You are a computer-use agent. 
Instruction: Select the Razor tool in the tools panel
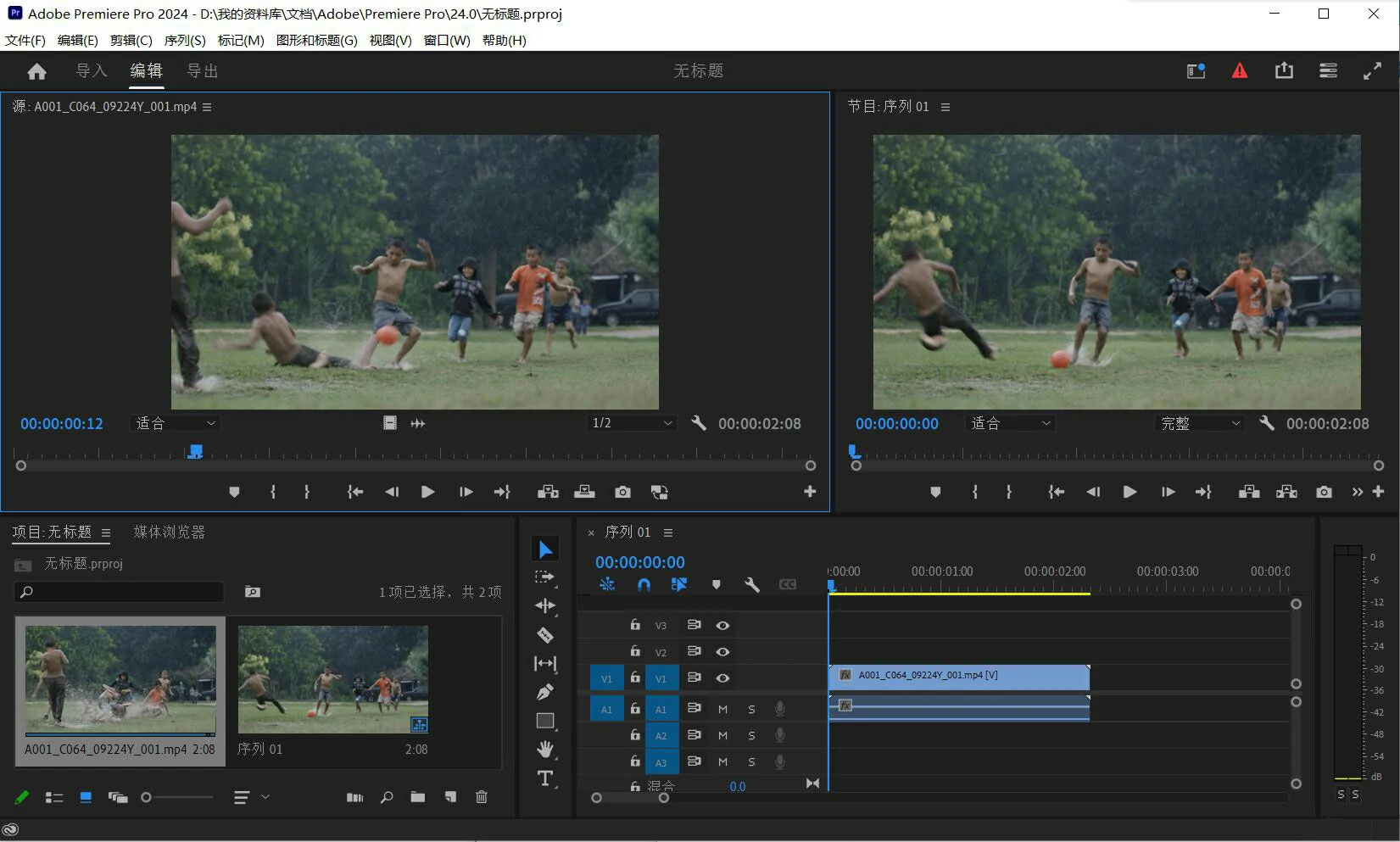[x=545, y=635]
